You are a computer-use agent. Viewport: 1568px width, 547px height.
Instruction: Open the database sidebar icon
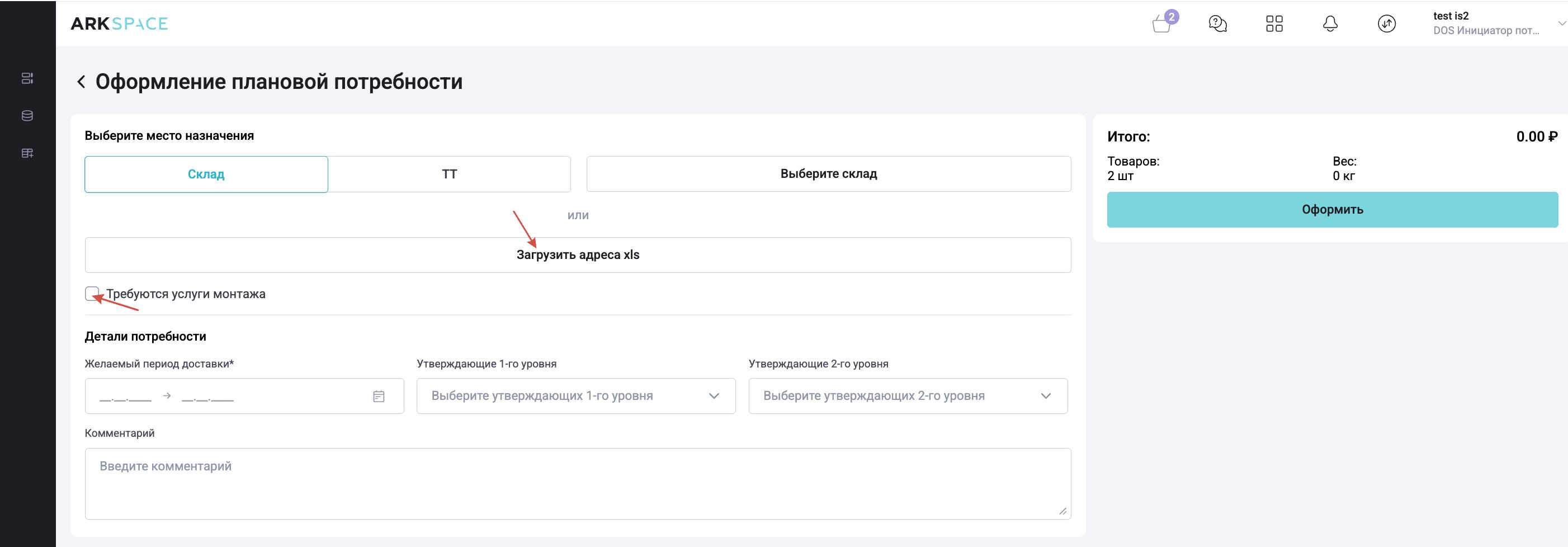click(x=27, y=116)
